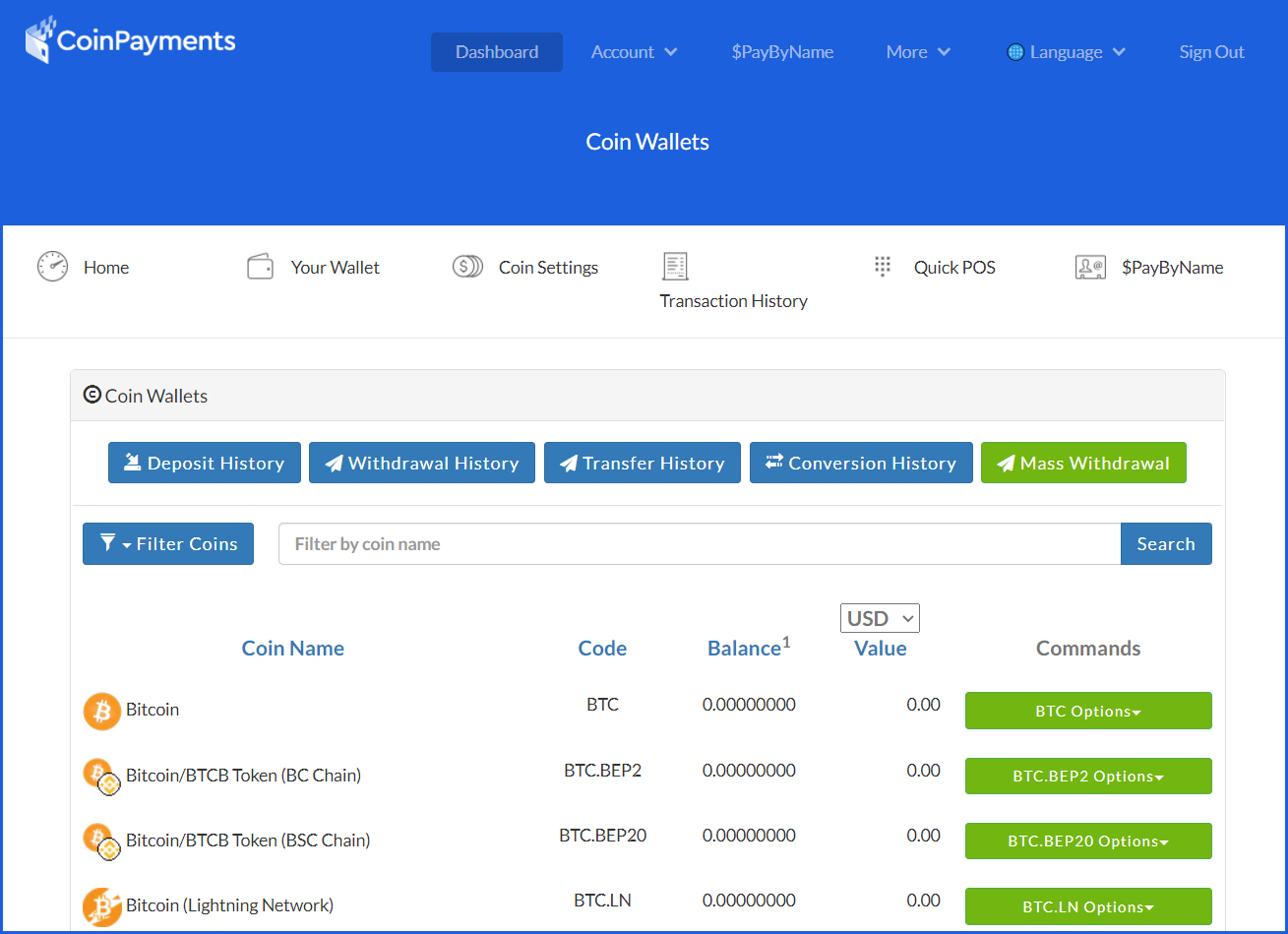This screenshot has height=934, width=1288.
Task: Open $PayByName section in sub-navigation
Action: 1173,268
